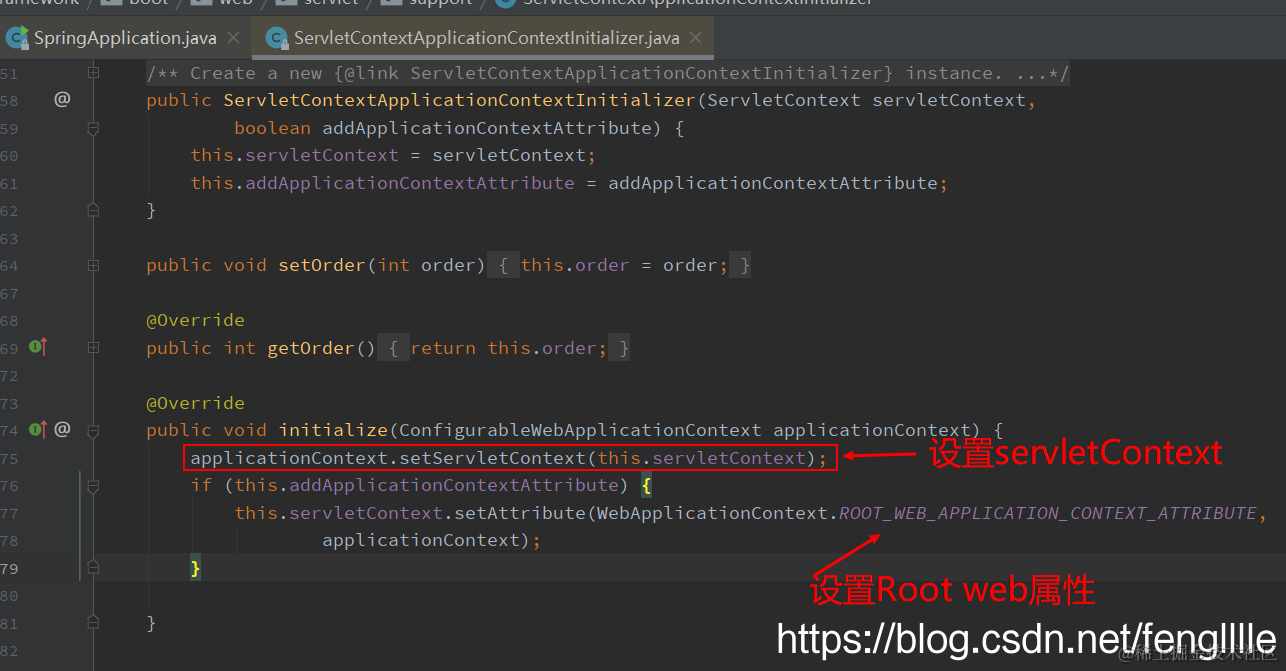The height and width of the screenshot is (671, 1286).
Task: Click the getOrder method name
Action: click(x=311, y=348)
